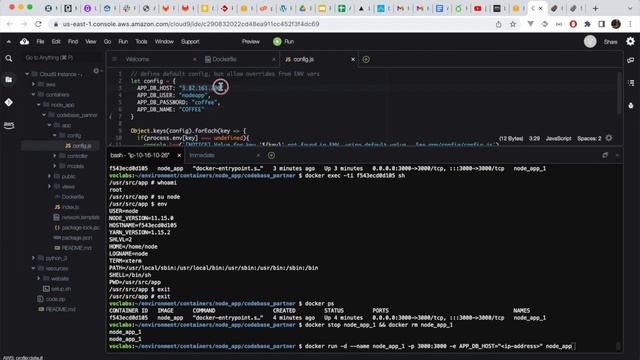The image size is (640, 360).
Task: Open Cloud9 preferences gear icon
Action: click(x=630, y=41)
